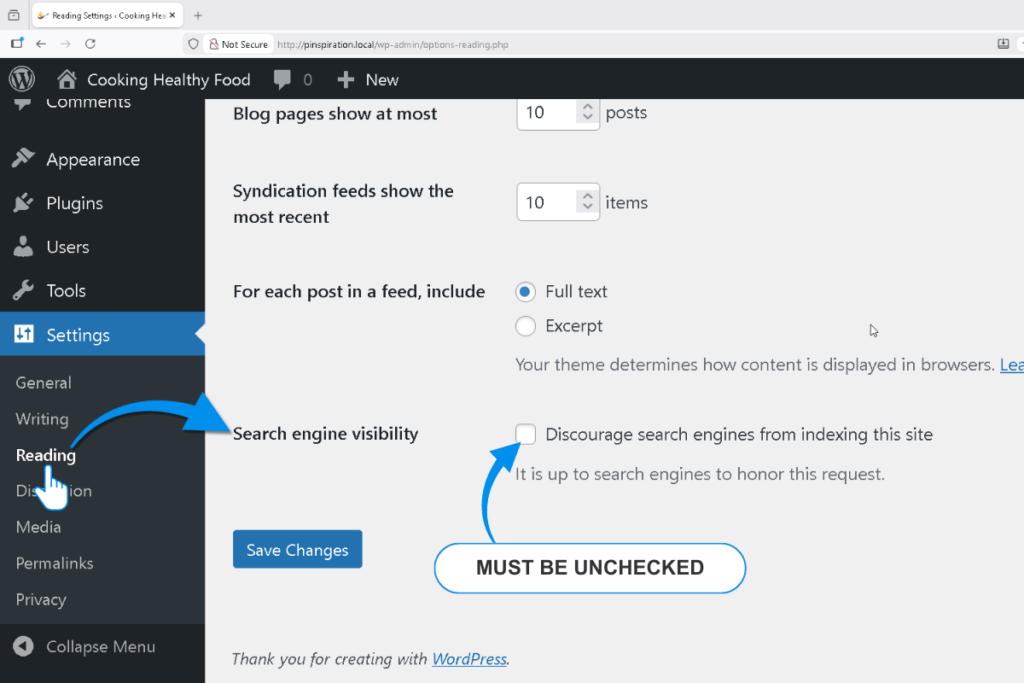Click the Users sidebar icon
The image size is (1024, 683).
(23, 246)
